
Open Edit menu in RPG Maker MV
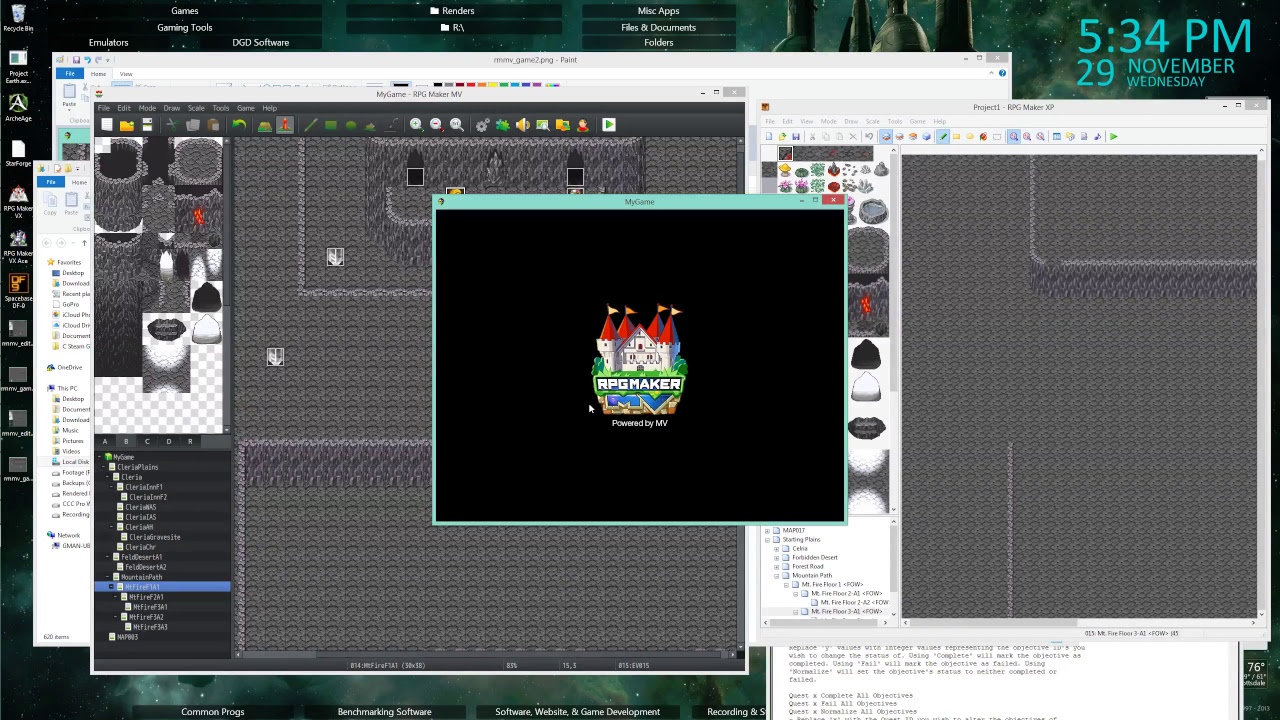(x=124, y=108)
